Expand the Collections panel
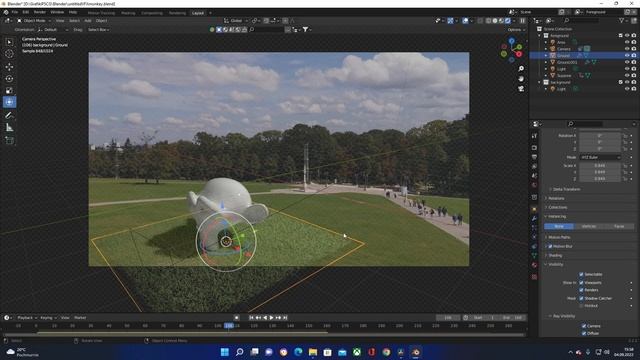The image size is (640, 360). point(558,207)
